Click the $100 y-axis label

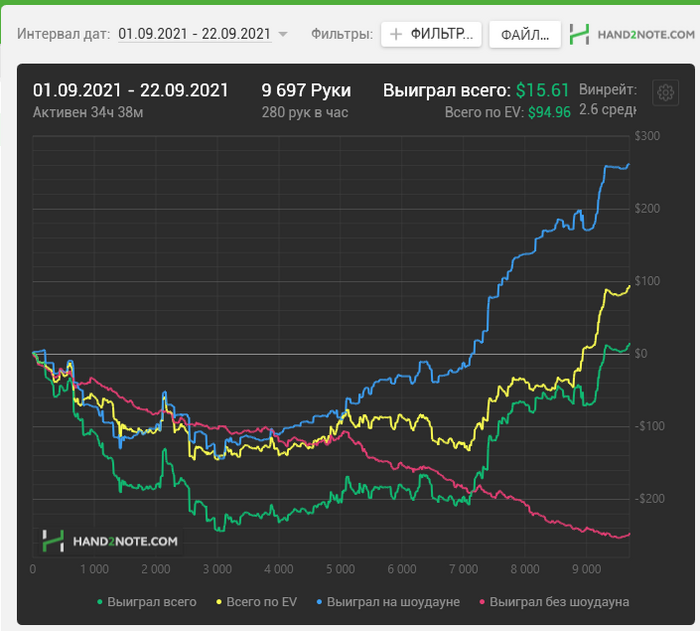pyautogui.click(x=647, y=281)
